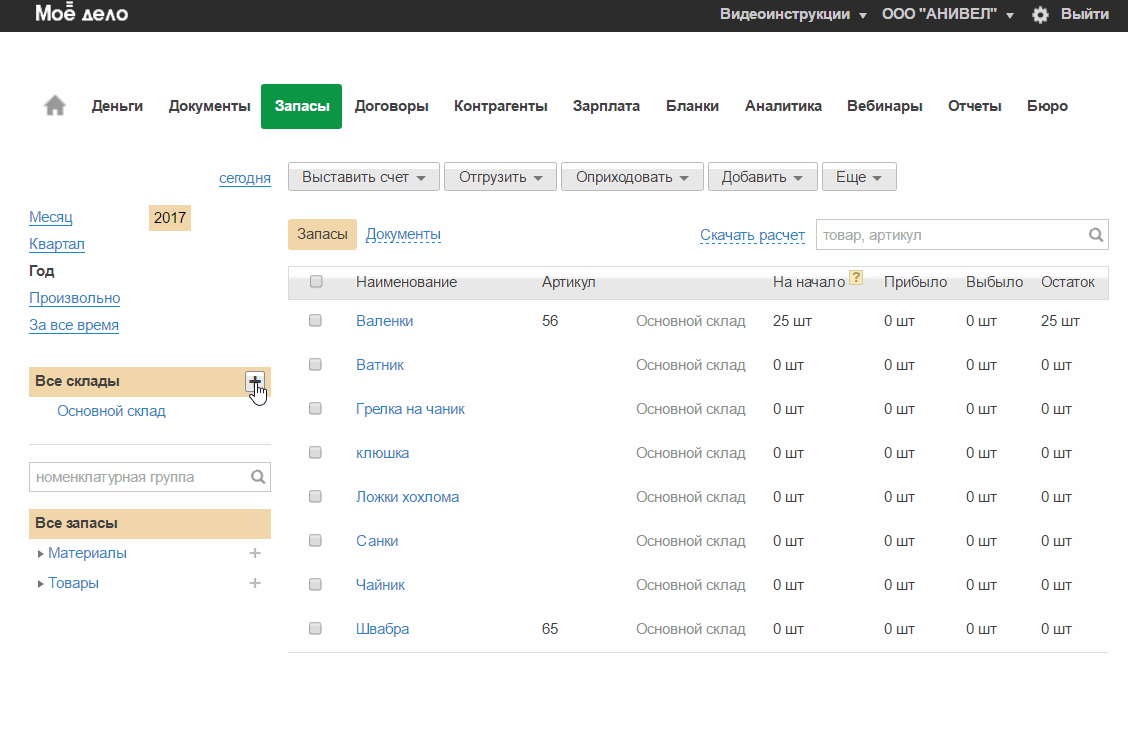Click the plus icon next to Материалы
Viewport: 1128px width, 752px height.
click(254, 553)
